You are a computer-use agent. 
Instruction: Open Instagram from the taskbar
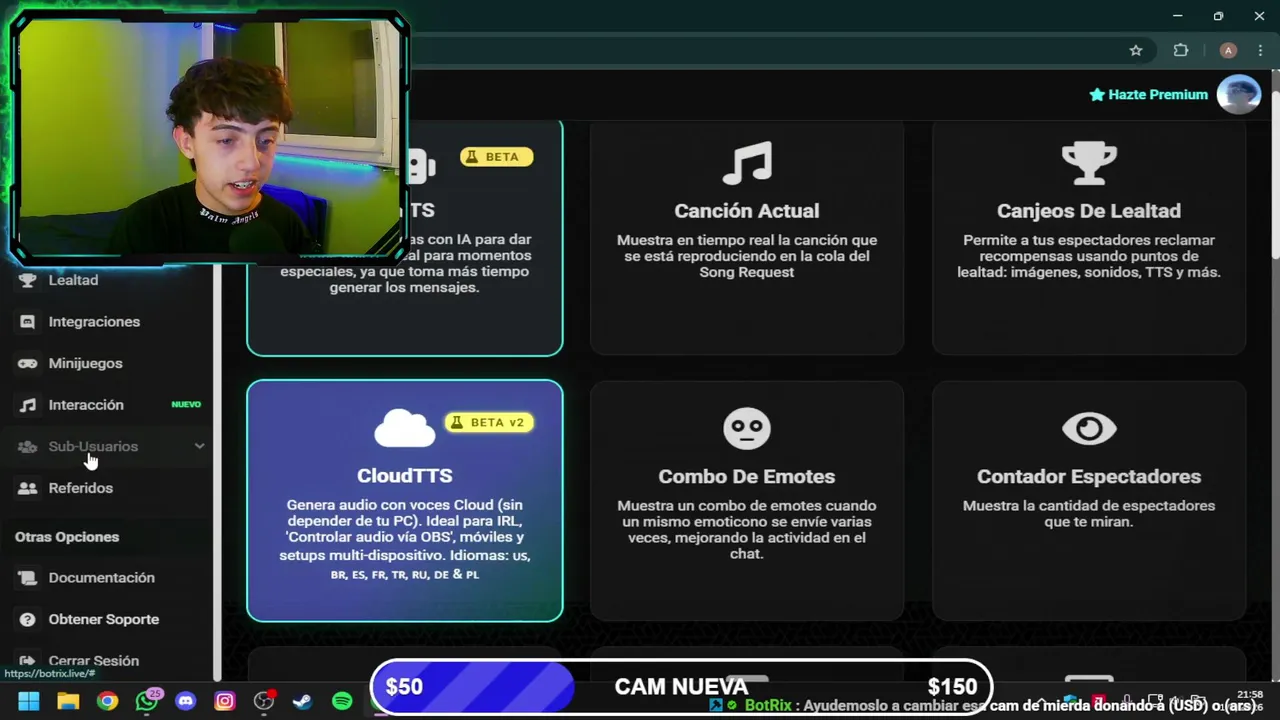coord(224,701)
